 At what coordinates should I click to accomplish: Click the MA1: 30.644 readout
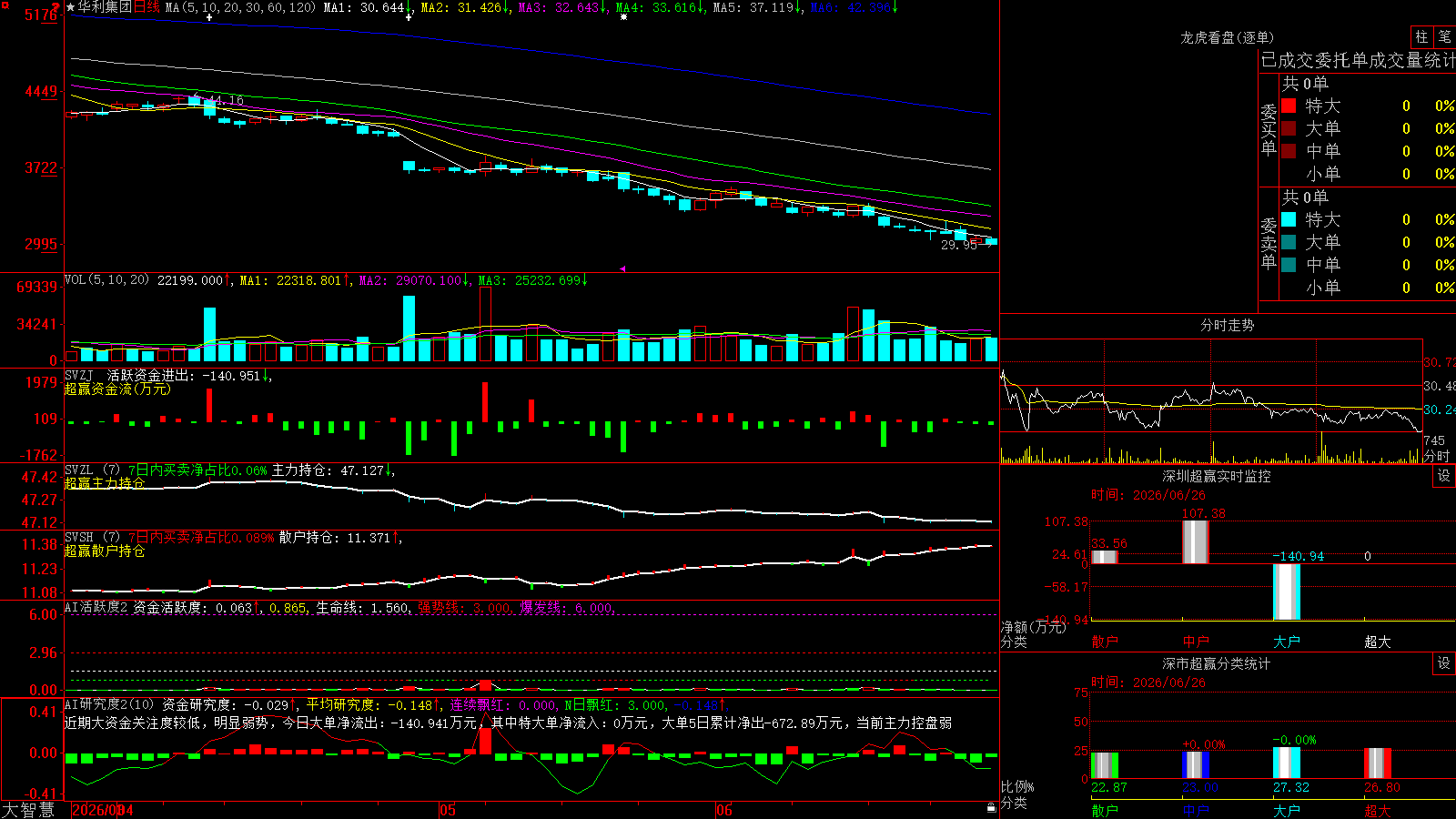point(364,7)
